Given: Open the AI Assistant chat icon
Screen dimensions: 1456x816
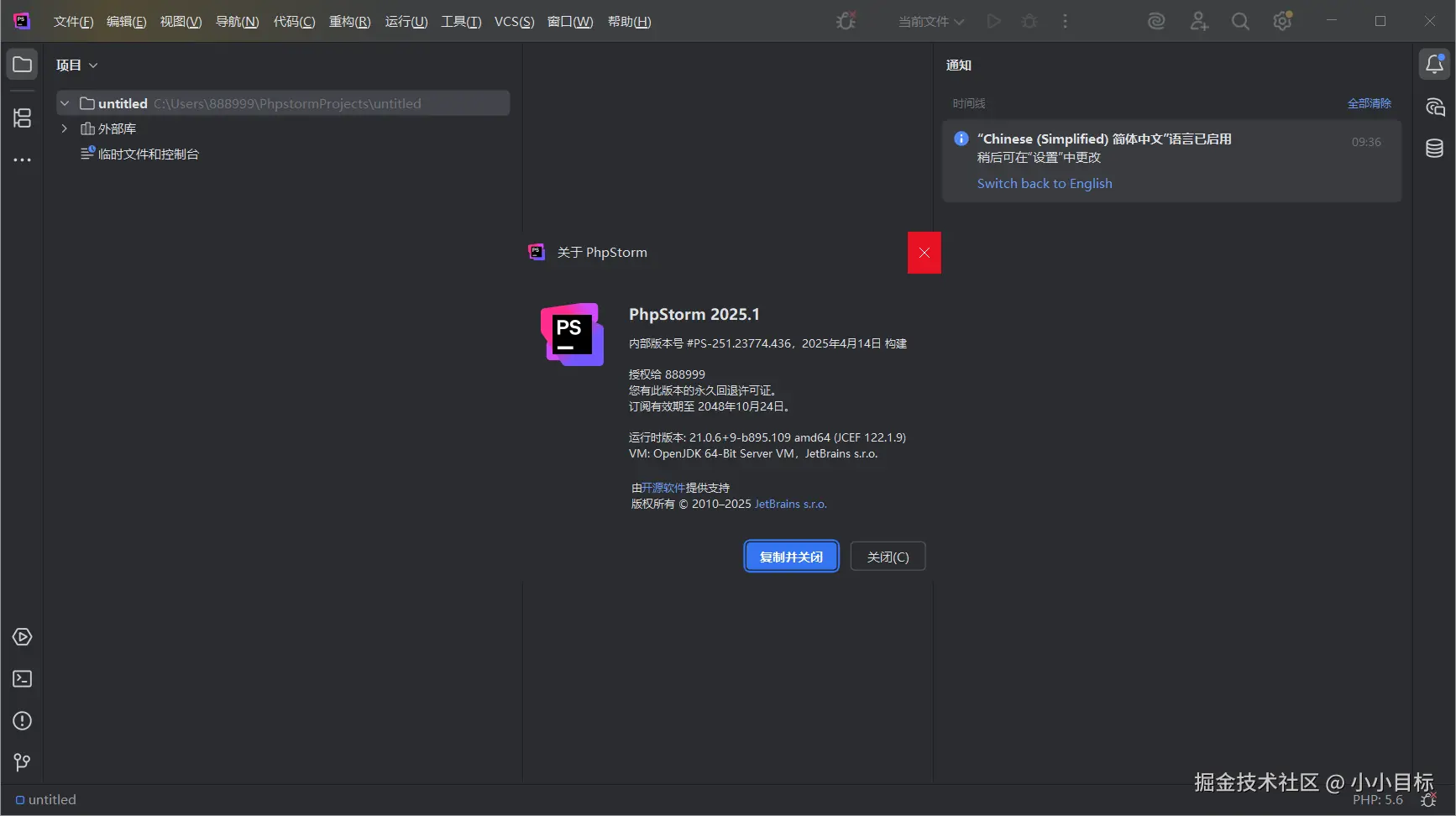Looking at the screenshot, I should coord(1435,107).
